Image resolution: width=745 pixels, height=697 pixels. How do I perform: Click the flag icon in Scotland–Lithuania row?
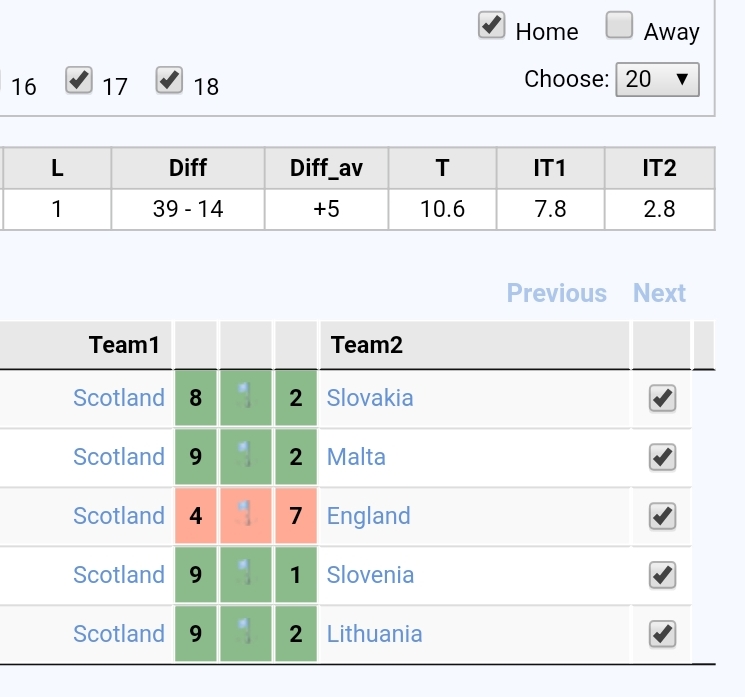(x=245, y=631)
